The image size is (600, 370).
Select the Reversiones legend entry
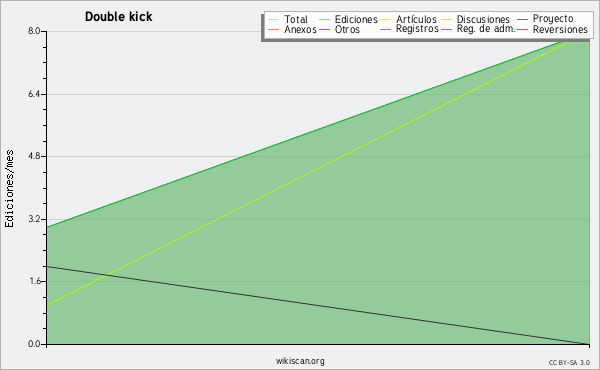tap(553, 29)
